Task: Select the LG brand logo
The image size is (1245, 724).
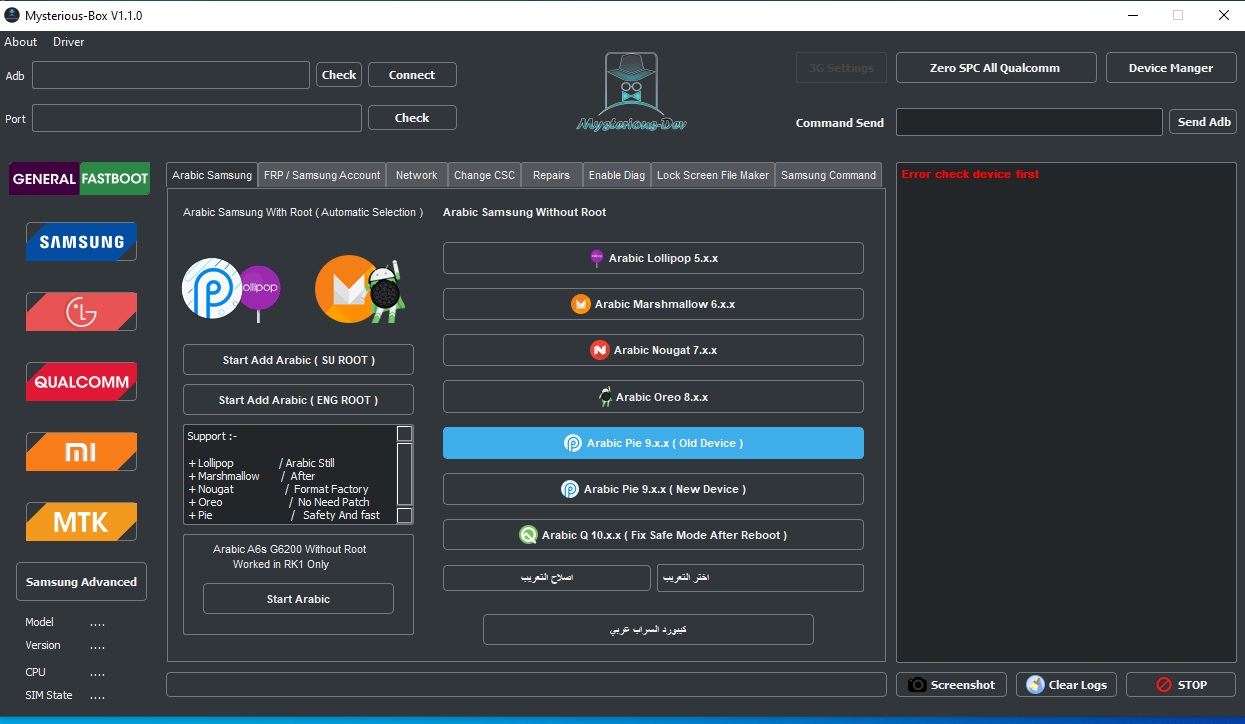Action: click(x=81, y=312)
